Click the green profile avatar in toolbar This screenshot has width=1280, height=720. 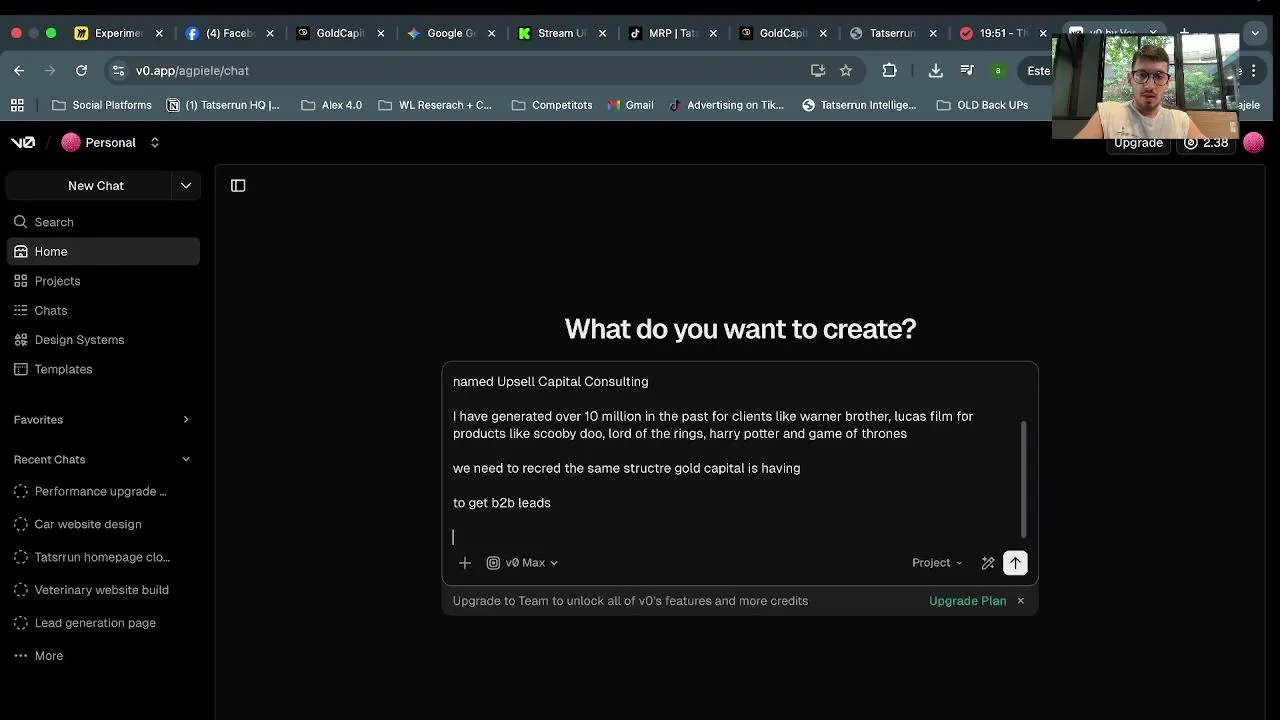point(997,70)
